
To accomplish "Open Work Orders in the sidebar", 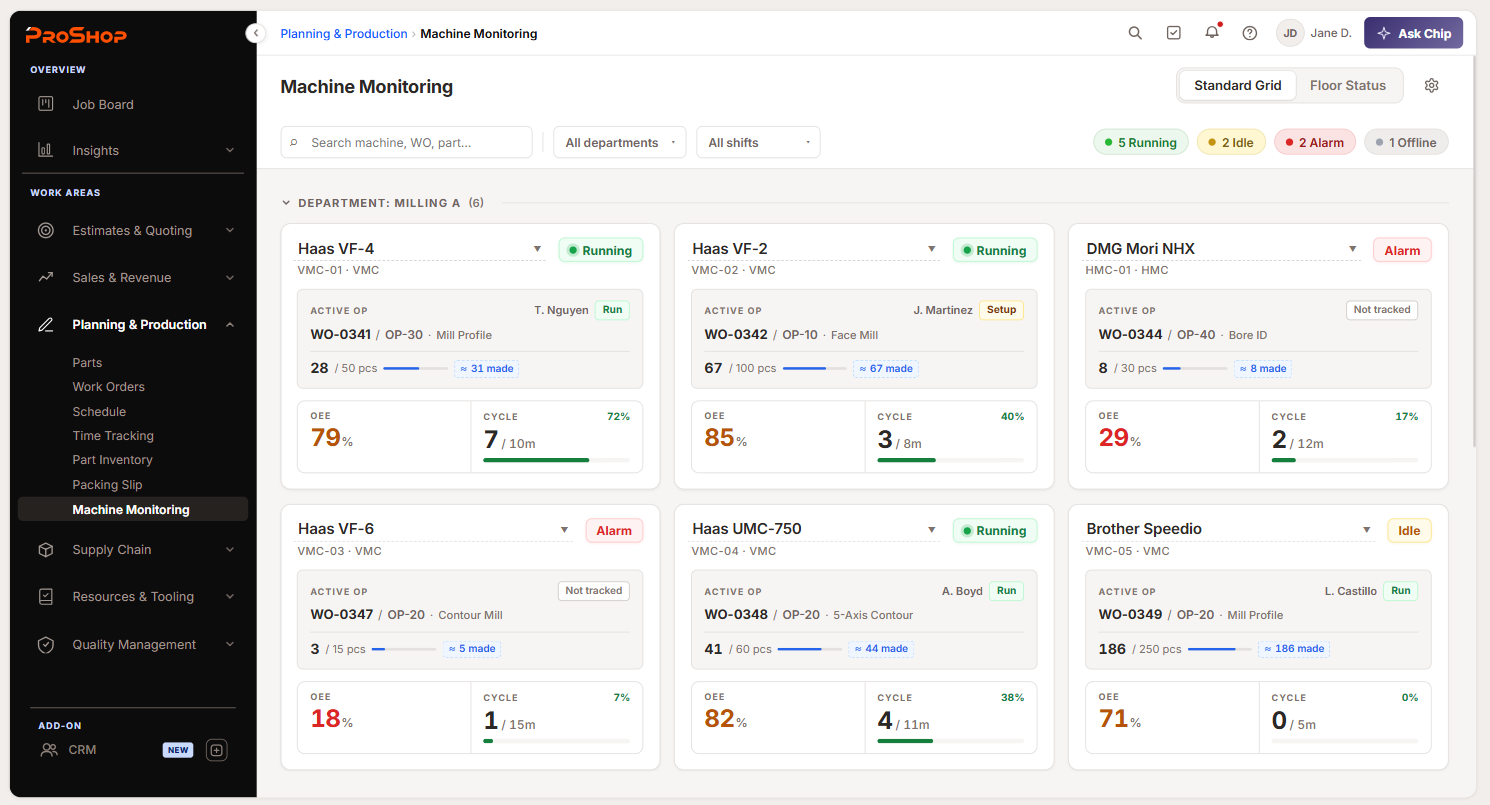I will 108,387.
